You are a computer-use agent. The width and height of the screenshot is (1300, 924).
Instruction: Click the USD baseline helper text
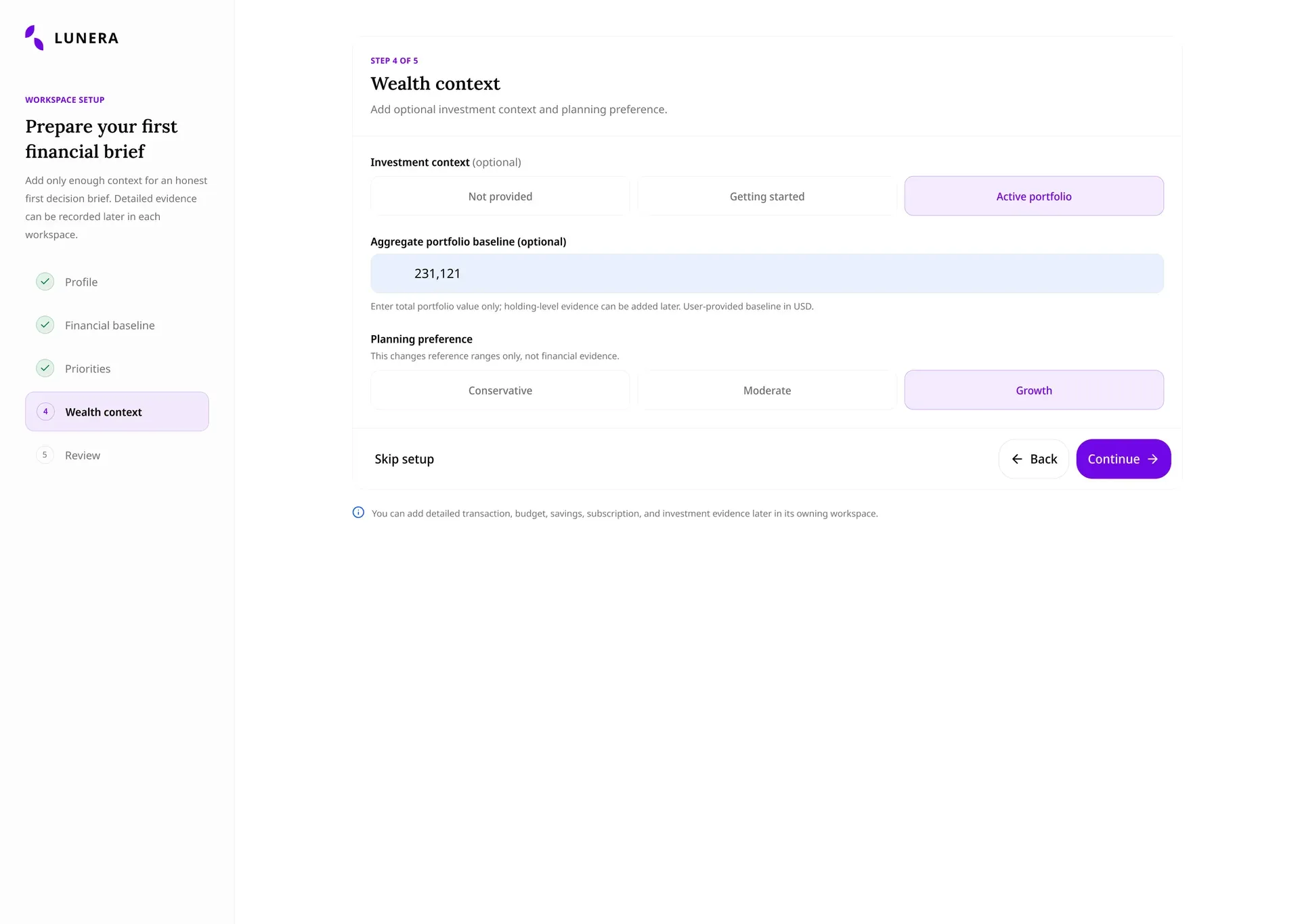click(592, 307)
